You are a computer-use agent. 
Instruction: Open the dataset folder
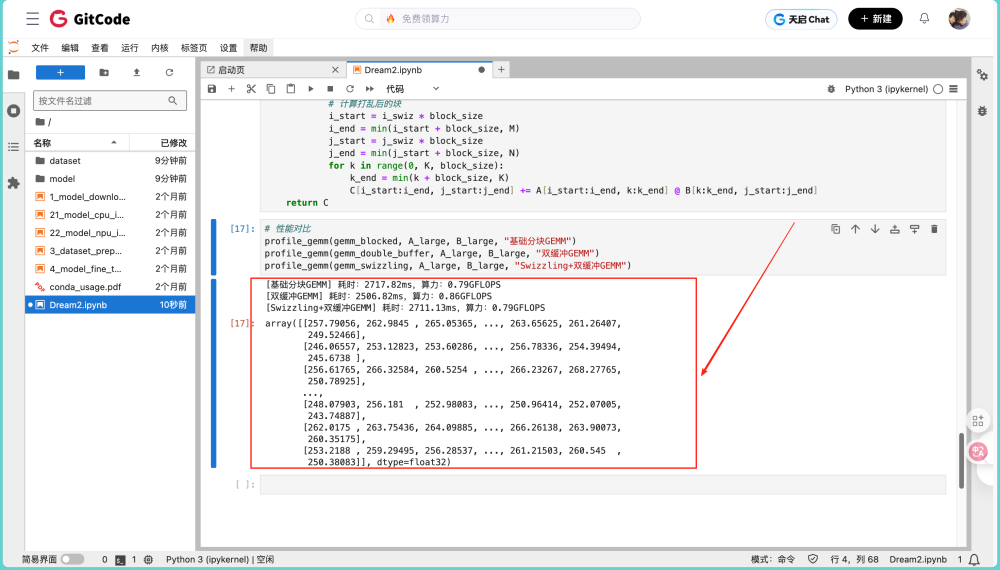click(x=110, y=161)
